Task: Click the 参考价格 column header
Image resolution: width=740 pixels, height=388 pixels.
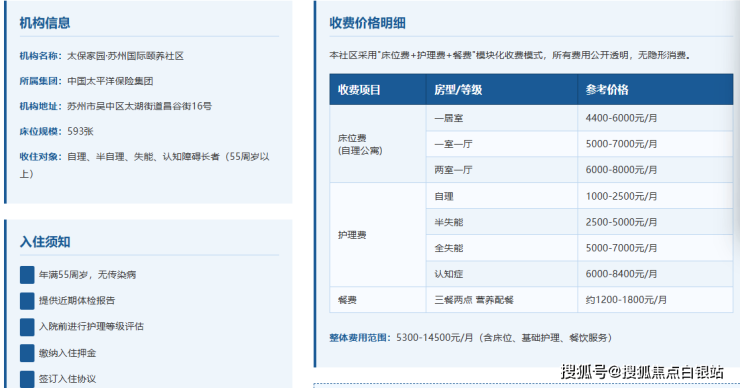Action: click(655, 89)
